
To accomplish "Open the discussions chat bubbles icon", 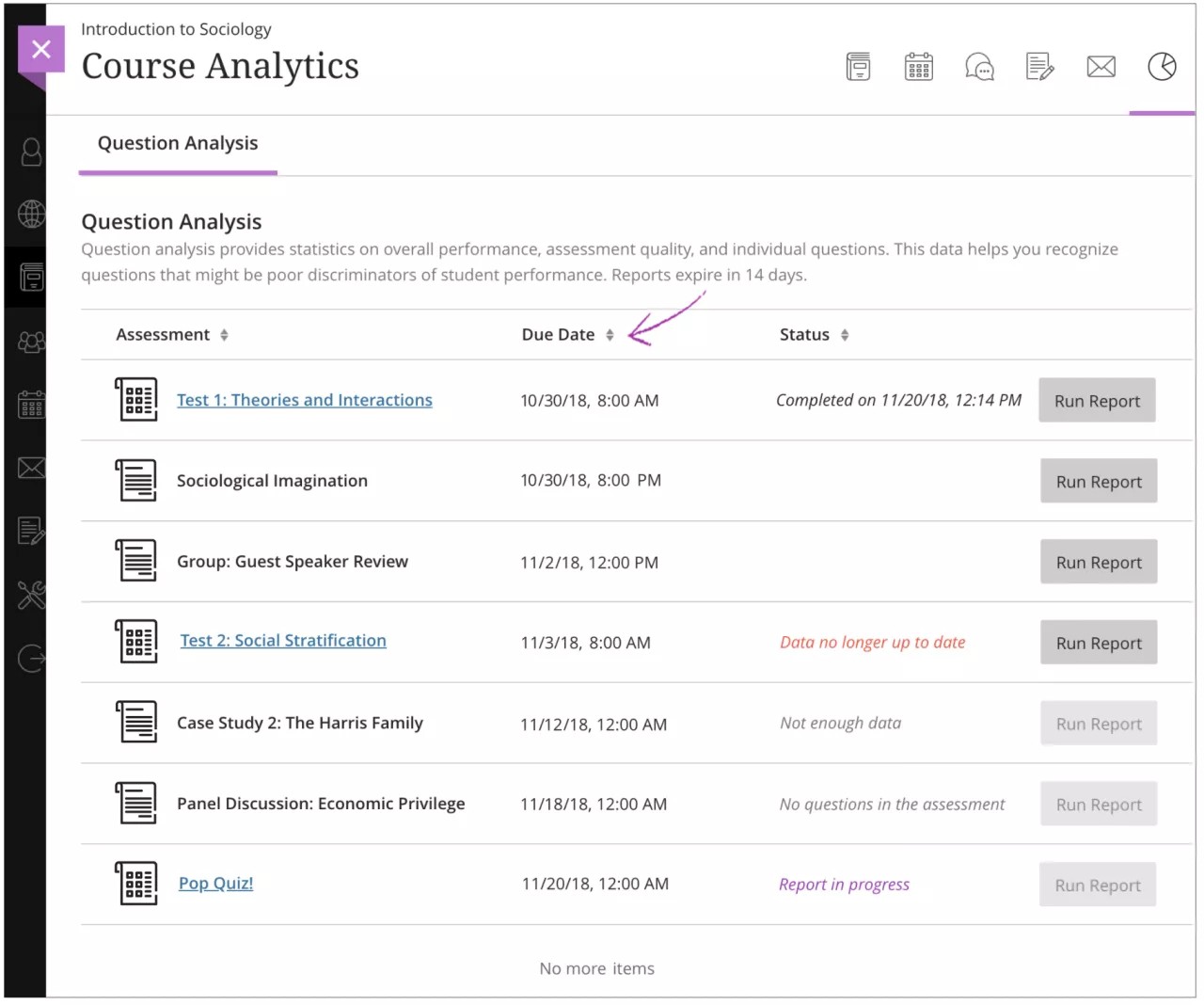I will (x=979, y=66).
